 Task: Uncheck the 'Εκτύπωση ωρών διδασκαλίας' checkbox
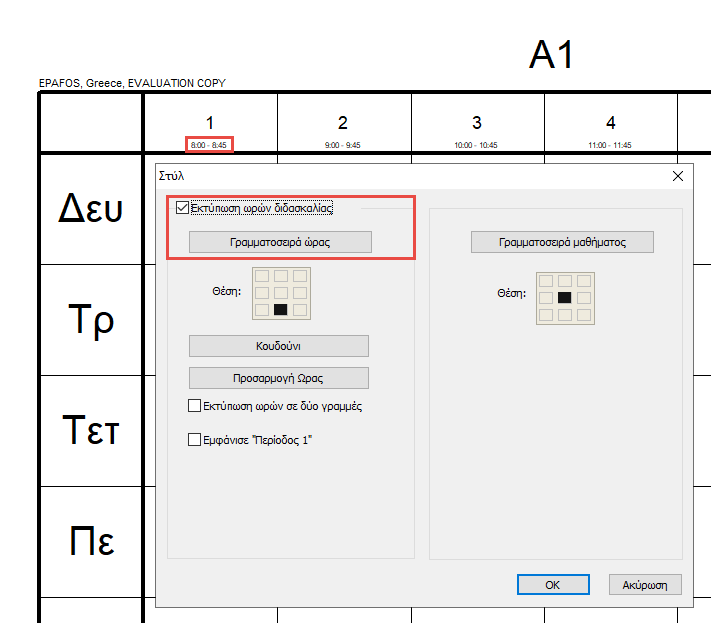point(182,208)
